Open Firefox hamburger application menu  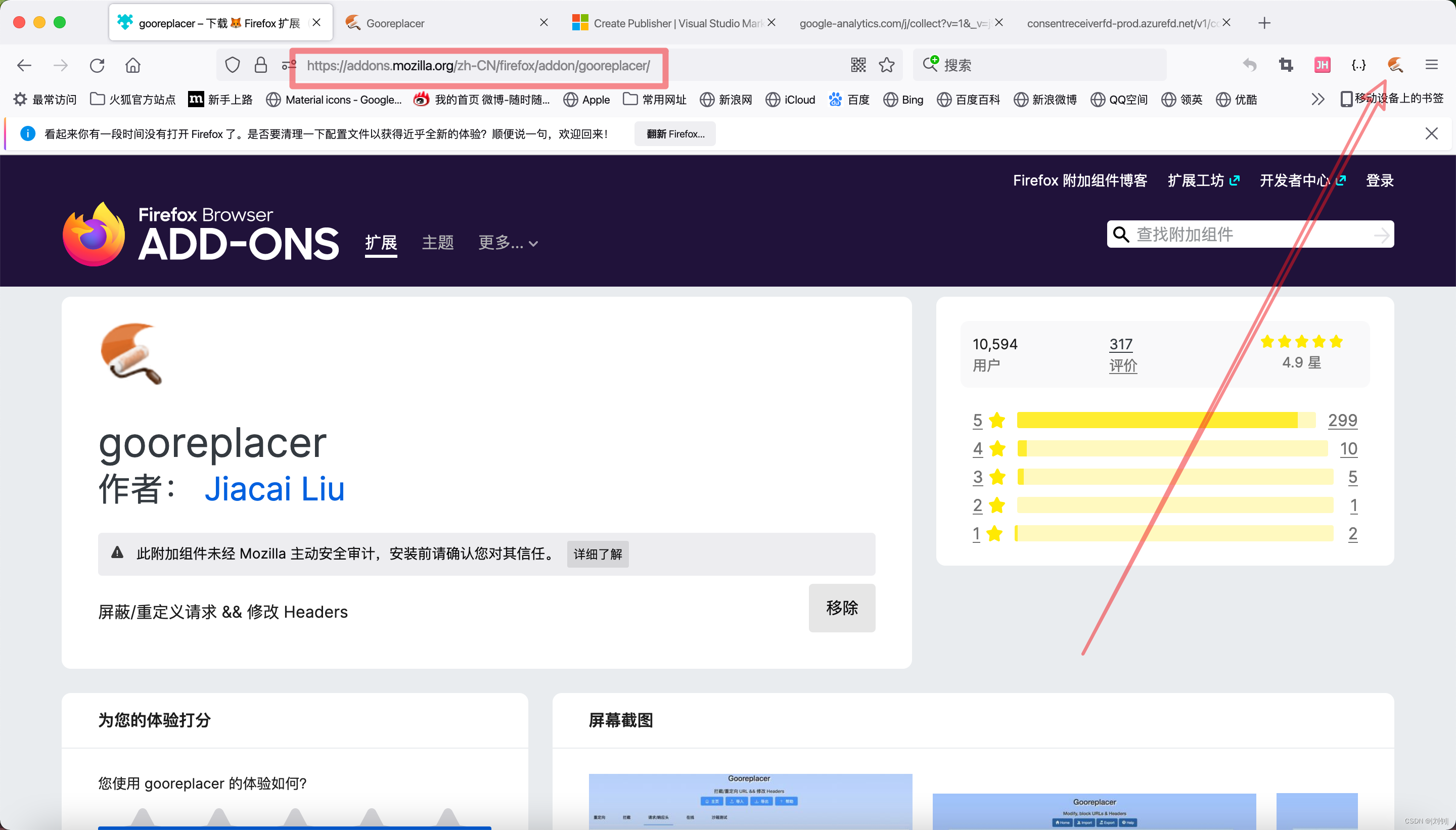tap(1432, 65)
